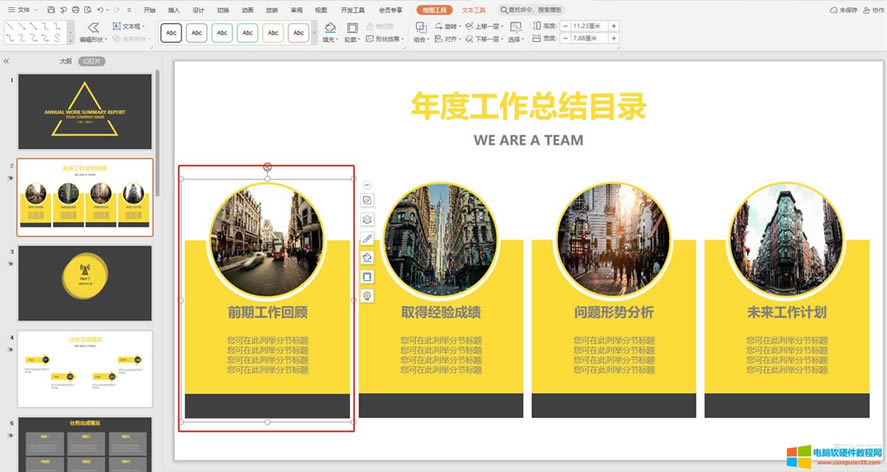Click the Edit Shape (编辑形状) icon
The image size is (887, 472).
[x=93, y=27]
